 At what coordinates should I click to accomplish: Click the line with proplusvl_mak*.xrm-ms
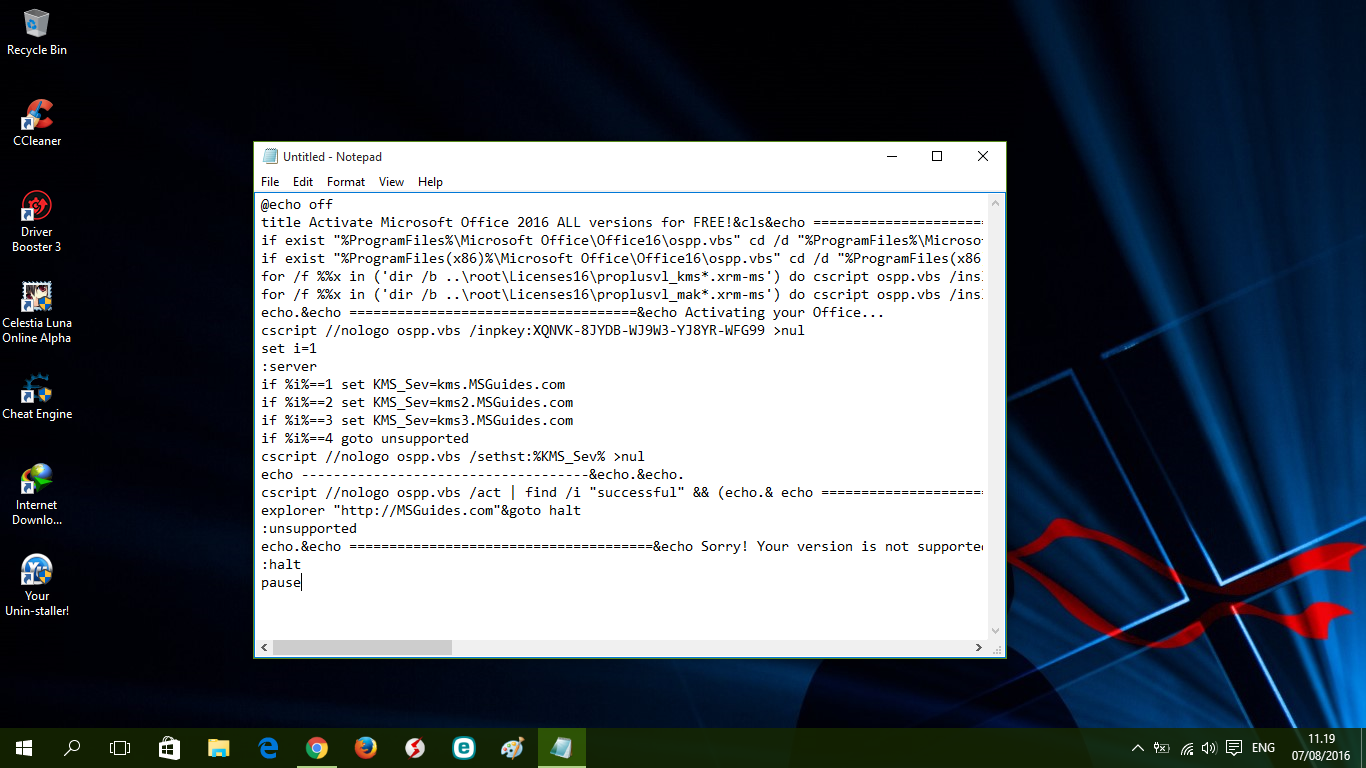click(622, 295)
